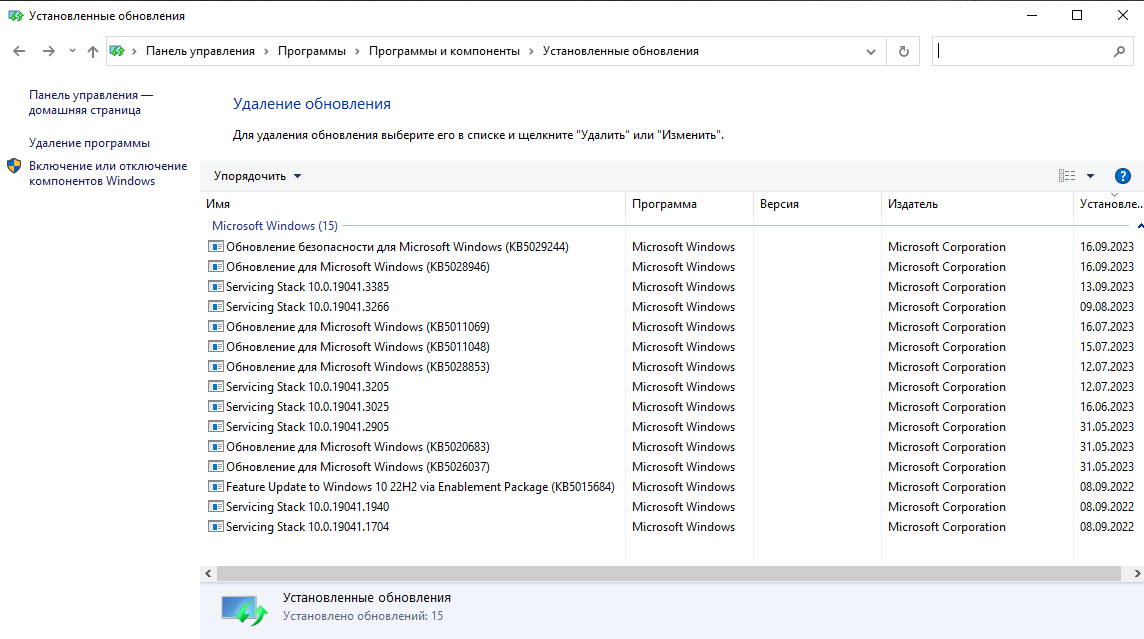Select the KB5011048 update icon

coord(215,346)
